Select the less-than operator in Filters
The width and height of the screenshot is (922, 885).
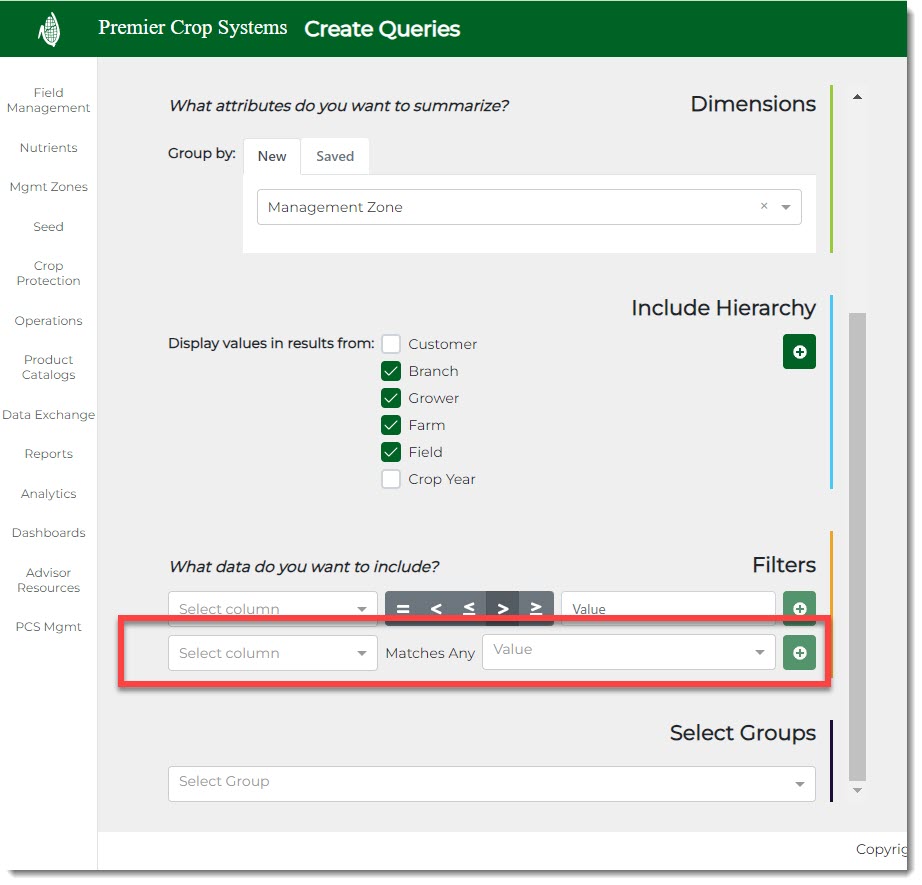[x=436, y=608]
